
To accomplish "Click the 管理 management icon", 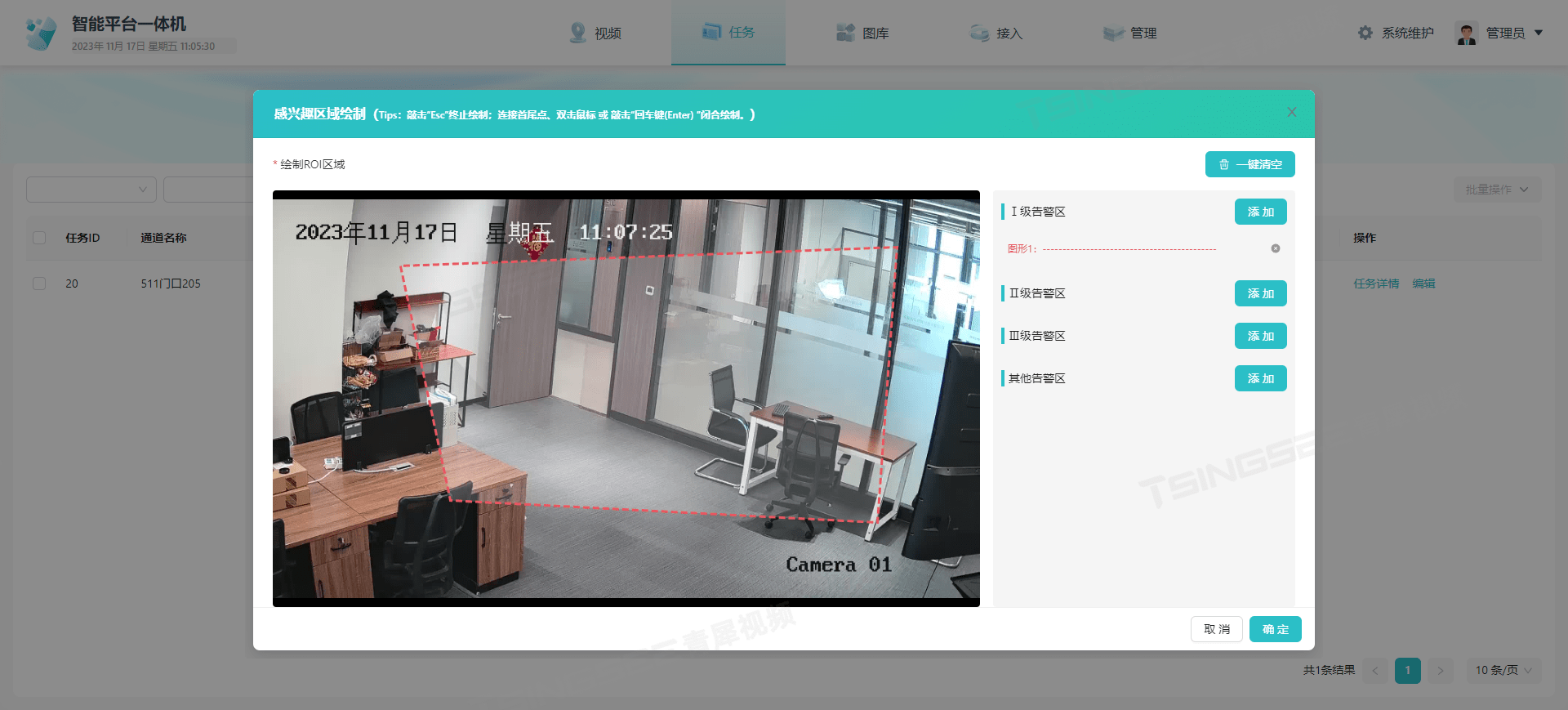I will (1113, 33).
